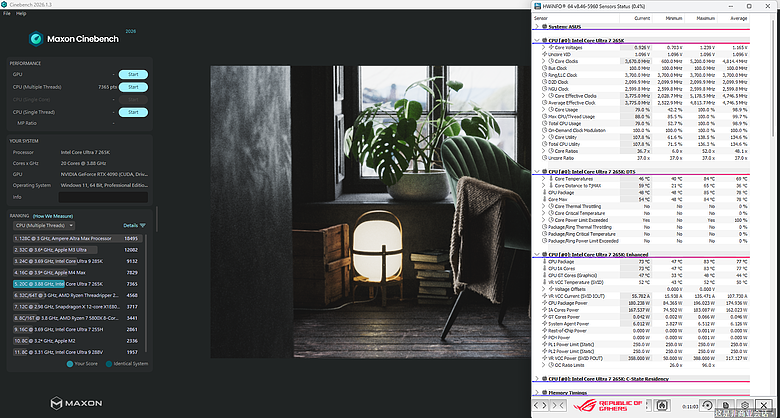
Task: Click HWiNFO fan control icon
Action: tap(662, 406)
